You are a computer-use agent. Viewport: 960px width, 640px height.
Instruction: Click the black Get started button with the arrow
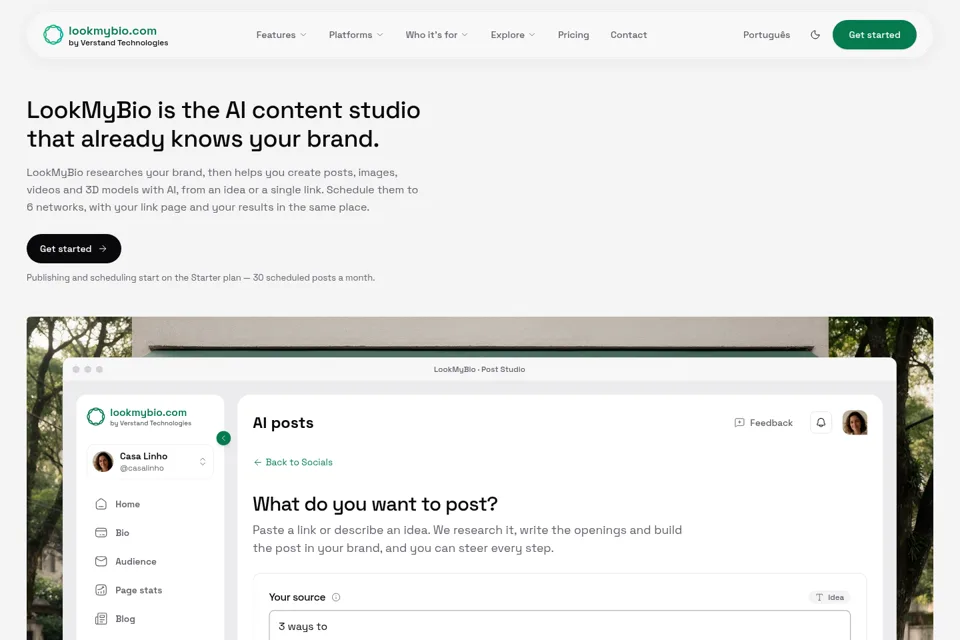click(73, 249)
